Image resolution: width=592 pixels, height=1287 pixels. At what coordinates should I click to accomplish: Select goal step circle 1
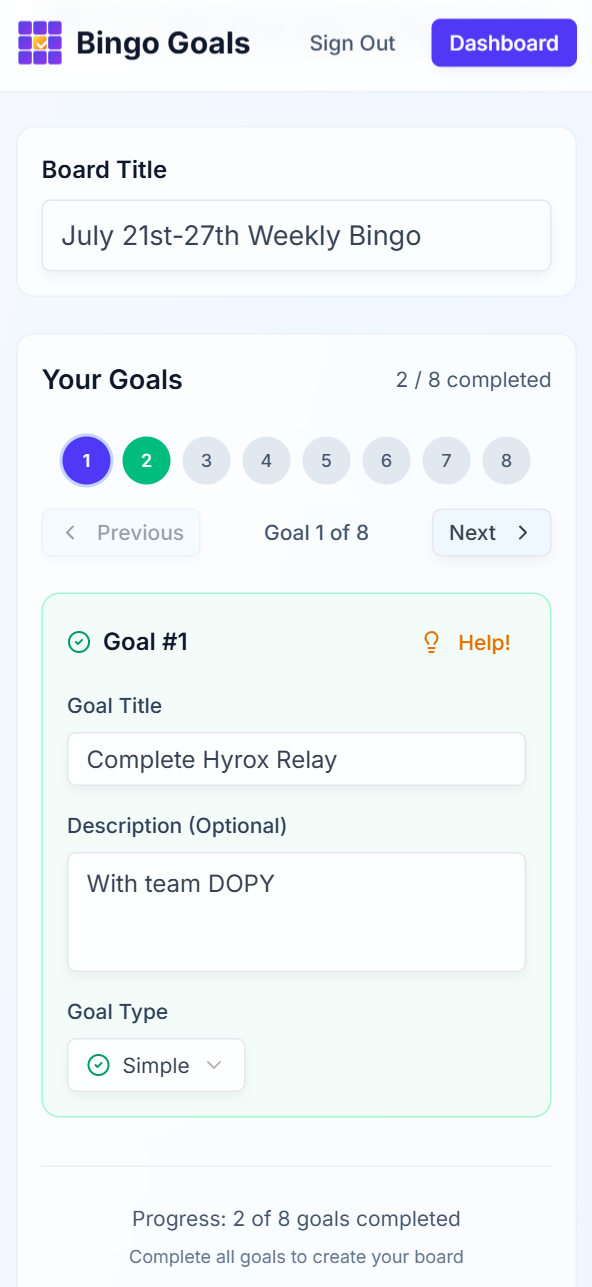(87, 461)
